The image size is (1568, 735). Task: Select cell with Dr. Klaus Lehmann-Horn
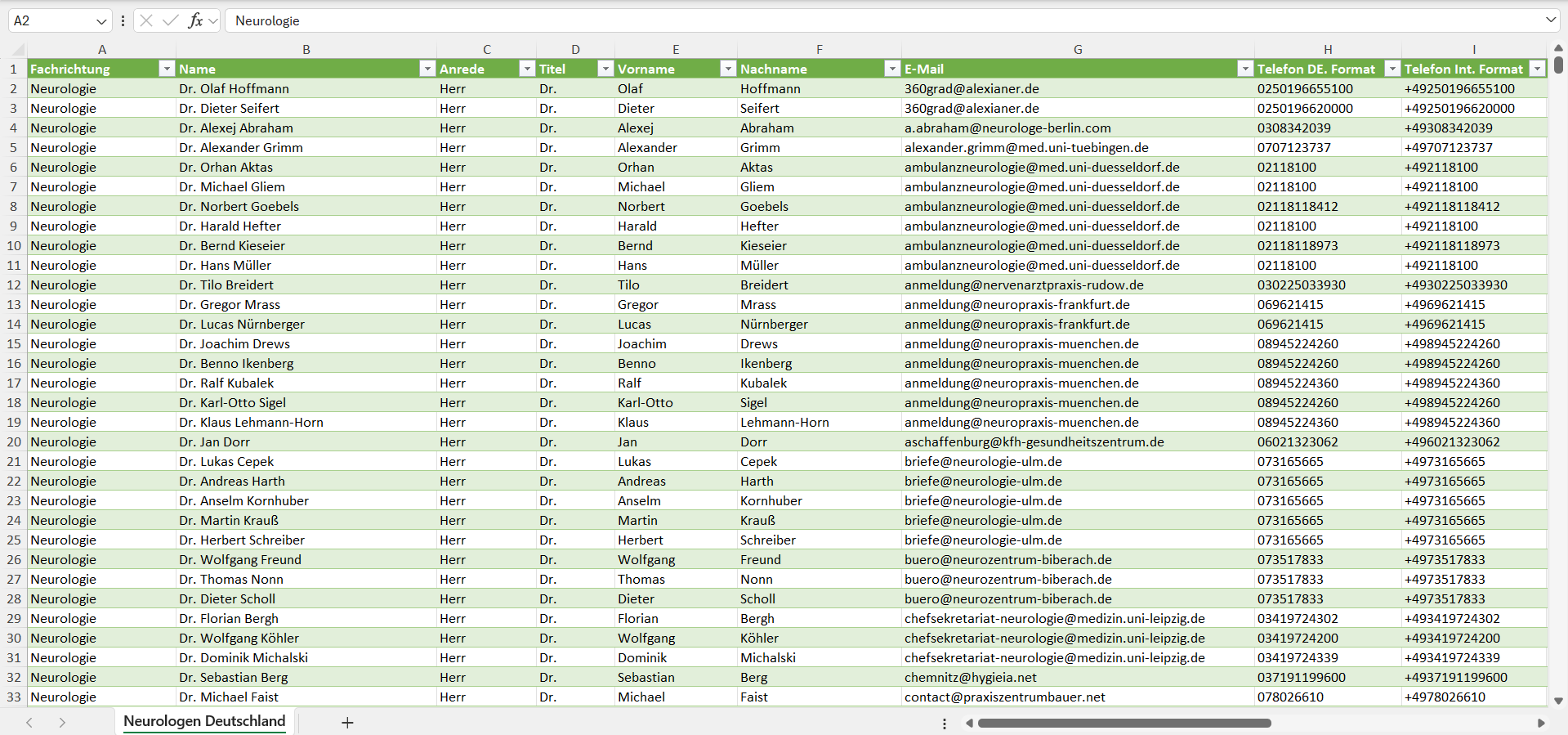click(306, 422)
